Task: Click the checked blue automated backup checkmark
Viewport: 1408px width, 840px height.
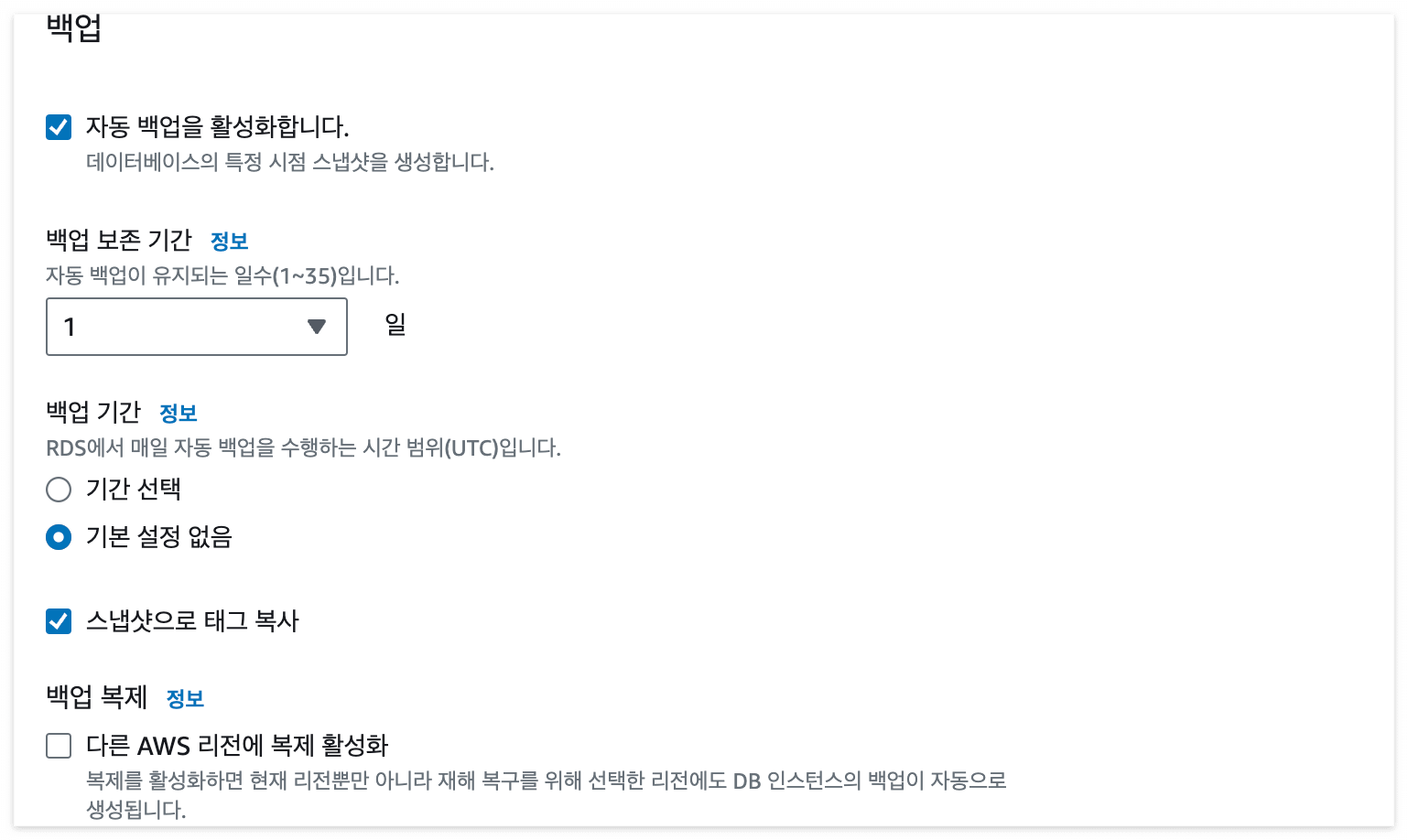Action: [x=59, y=127]
